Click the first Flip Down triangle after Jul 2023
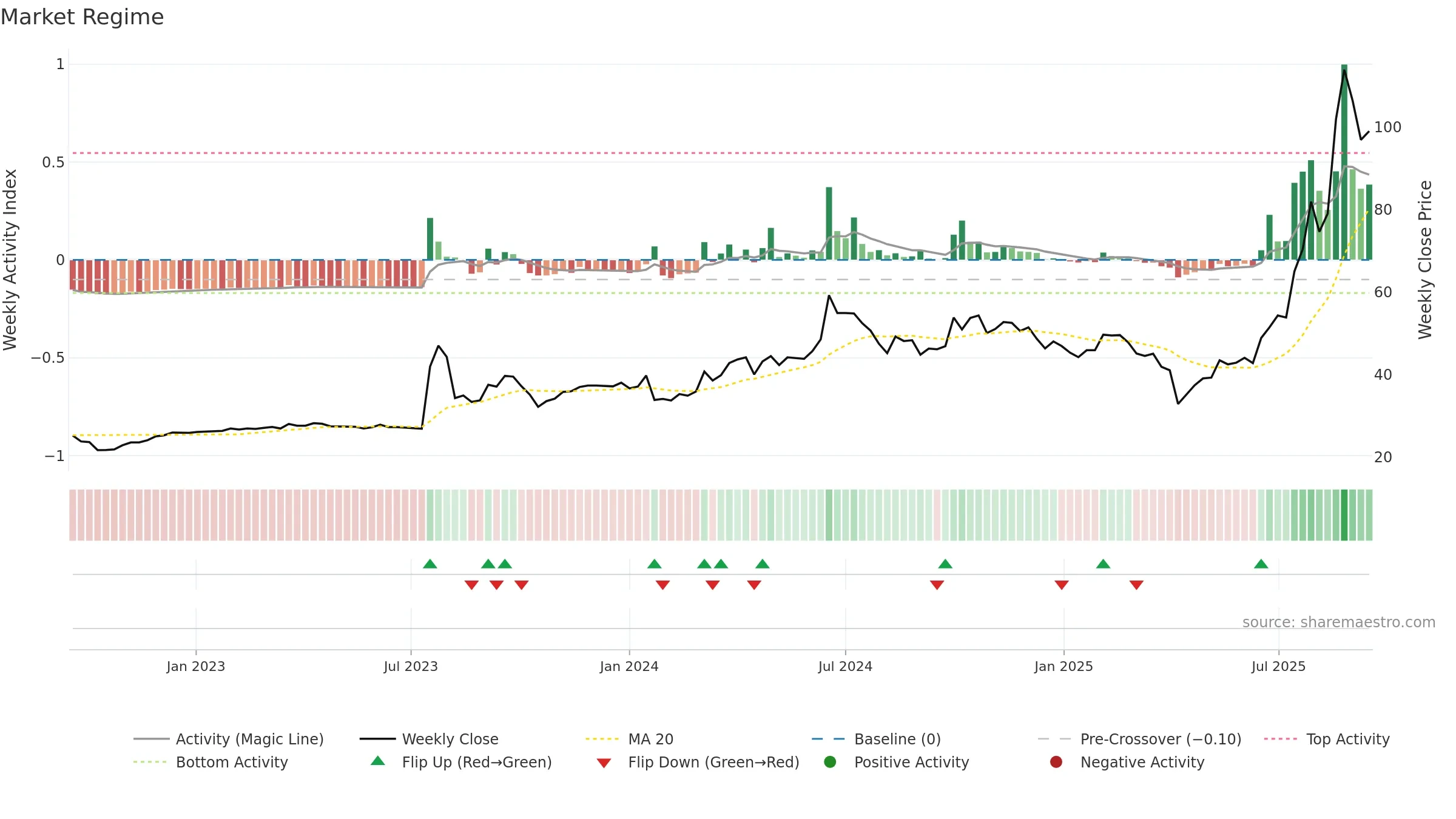1456x819 pixels. (x=471, y=585)
